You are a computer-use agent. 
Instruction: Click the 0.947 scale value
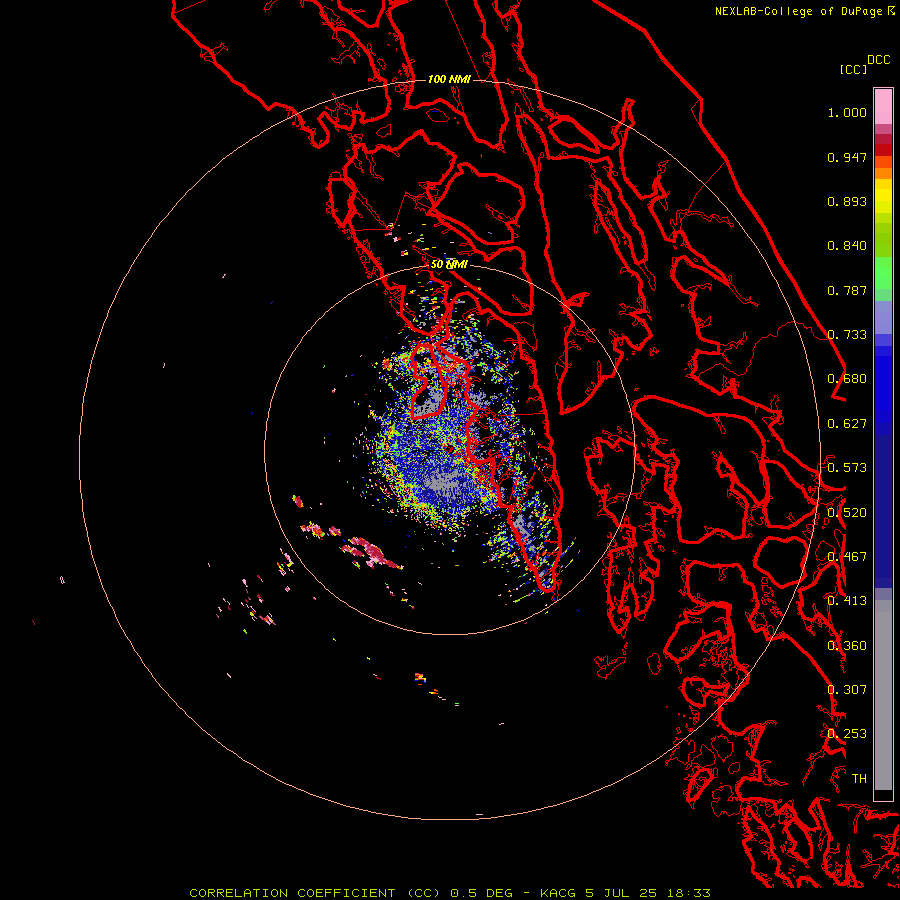pyautogui.click(x=847, y=157)
